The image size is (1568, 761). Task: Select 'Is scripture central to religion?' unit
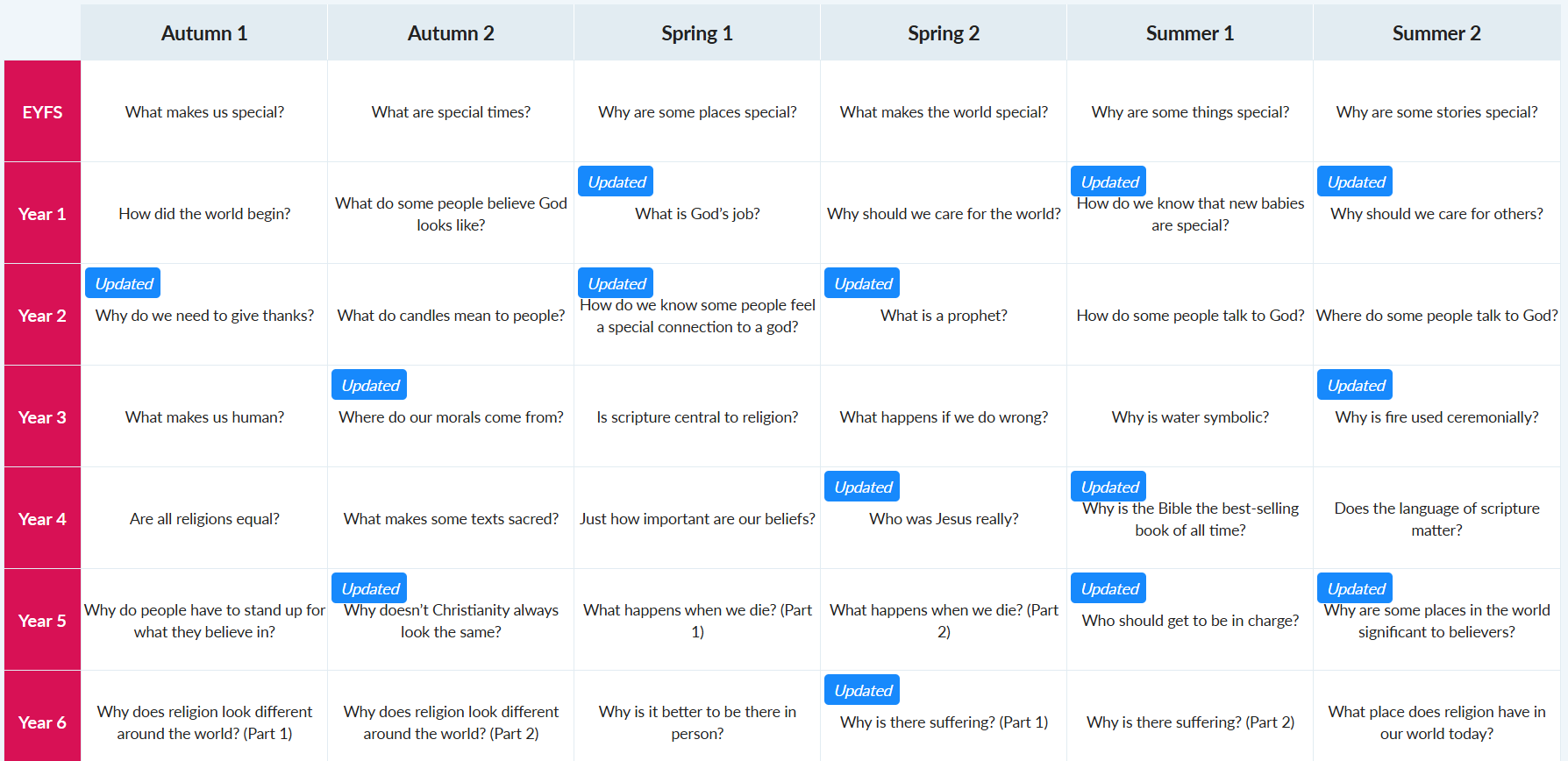coord(697,417)
